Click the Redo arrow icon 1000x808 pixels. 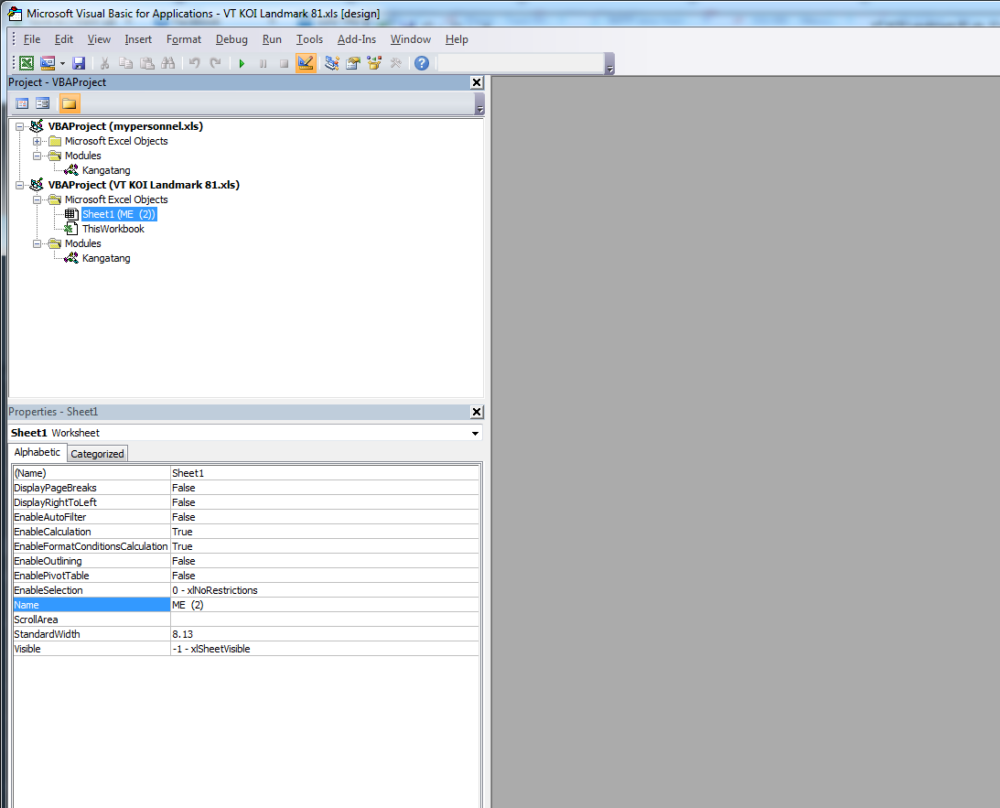click(x=216, y=63)
